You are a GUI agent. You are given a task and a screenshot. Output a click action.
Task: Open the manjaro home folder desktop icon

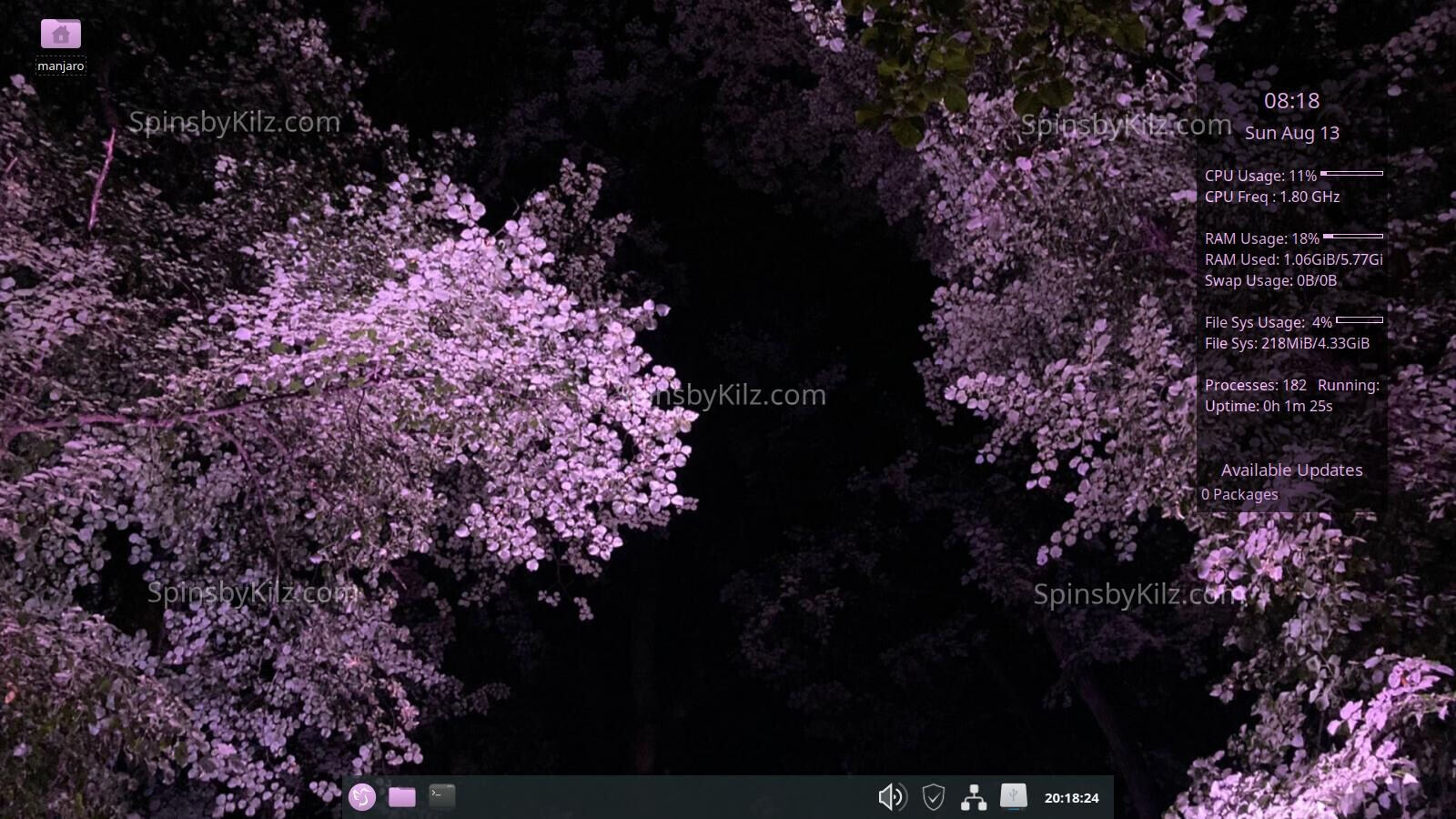(x=61, y=36)
